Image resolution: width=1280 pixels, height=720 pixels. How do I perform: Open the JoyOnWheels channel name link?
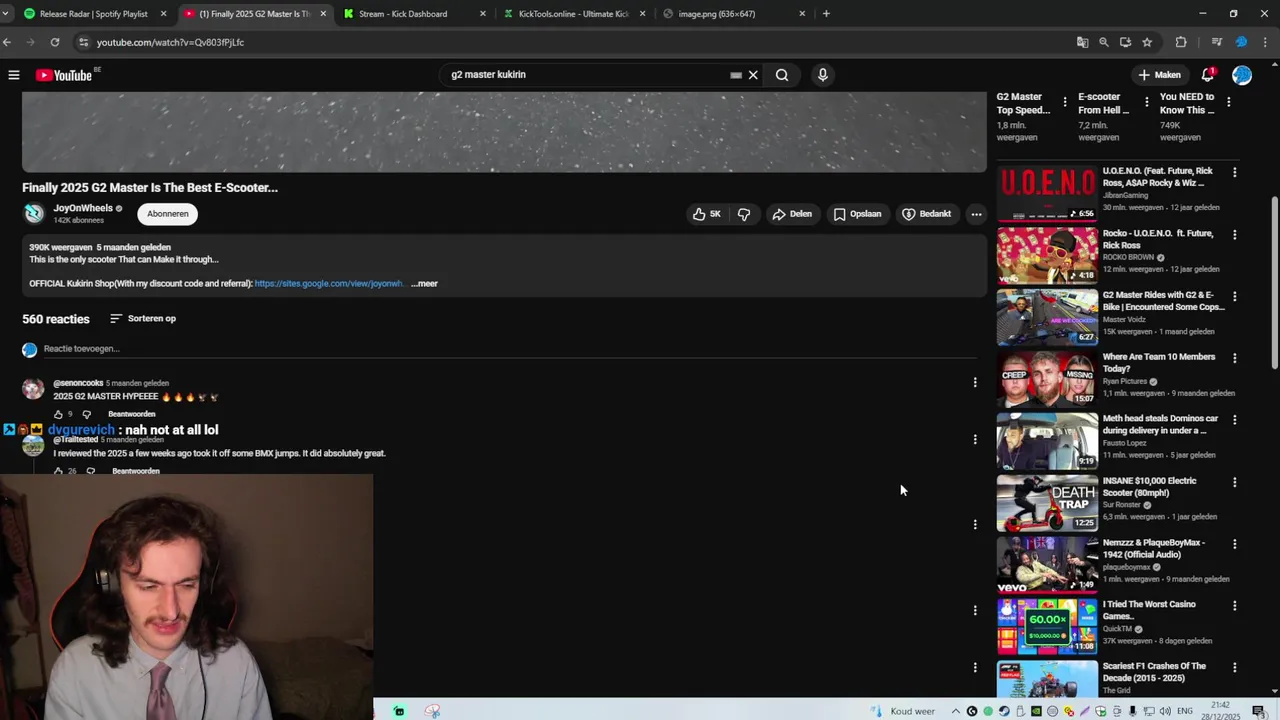pos(83,208)
